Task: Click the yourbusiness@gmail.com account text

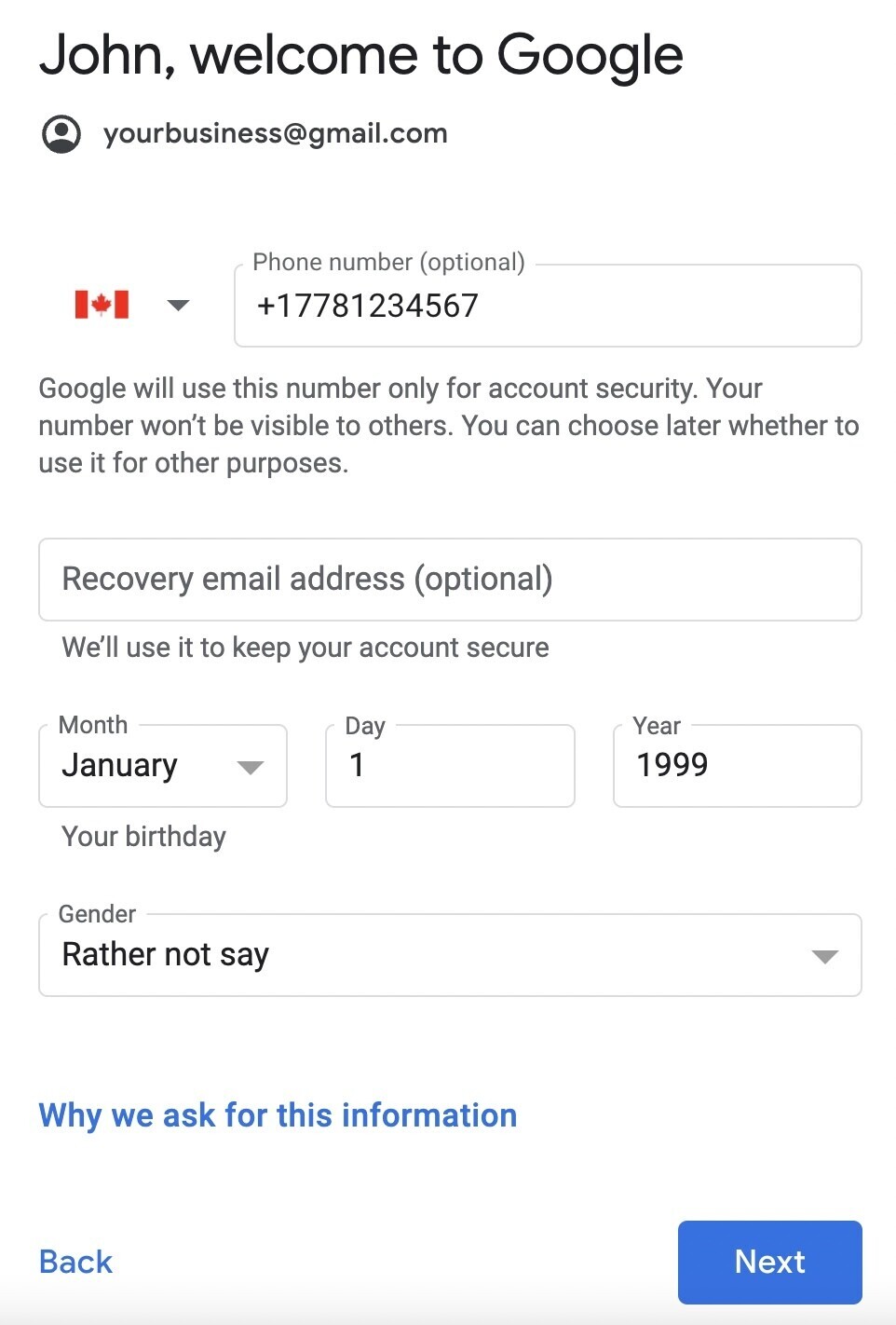Action: (x=276, y=134)
